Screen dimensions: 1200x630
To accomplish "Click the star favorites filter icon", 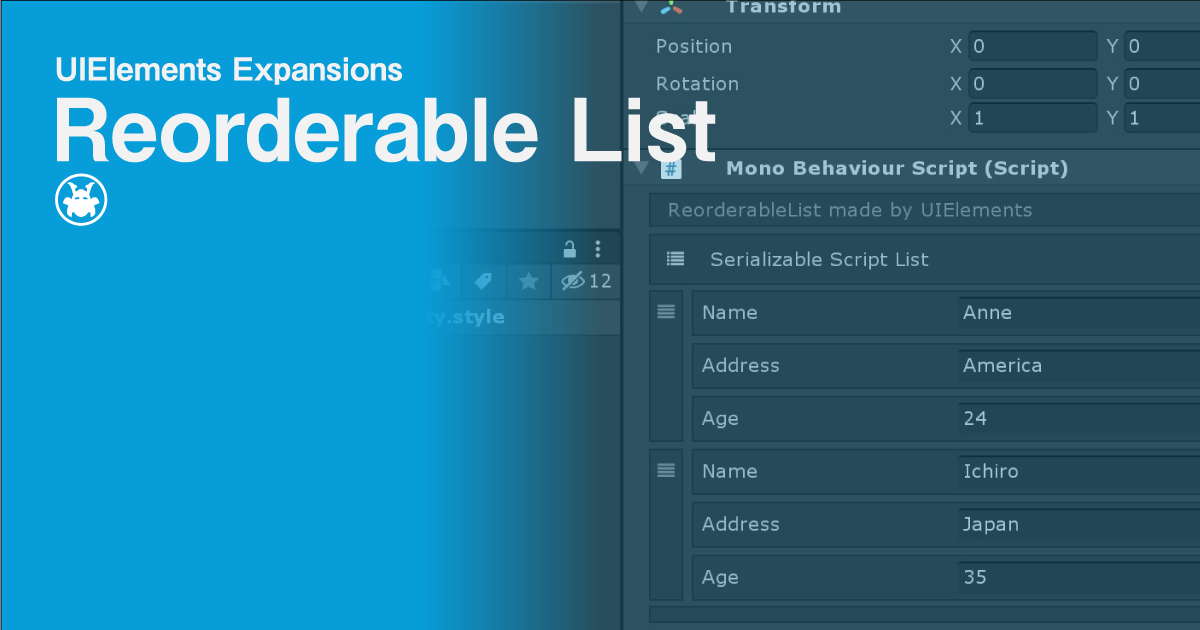I will (528, 282).
